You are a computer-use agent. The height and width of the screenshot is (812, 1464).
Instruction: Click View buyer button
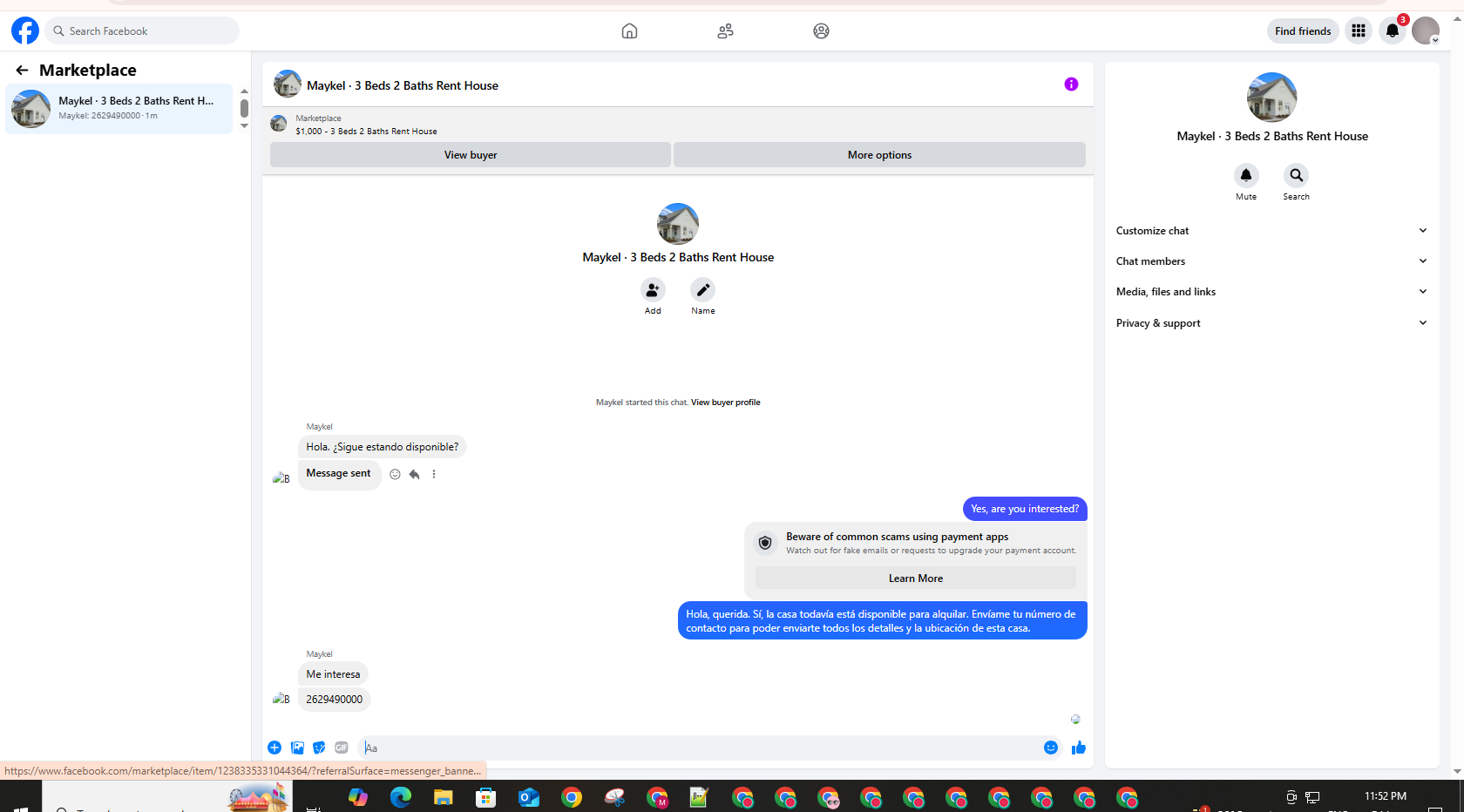[471, 155]
